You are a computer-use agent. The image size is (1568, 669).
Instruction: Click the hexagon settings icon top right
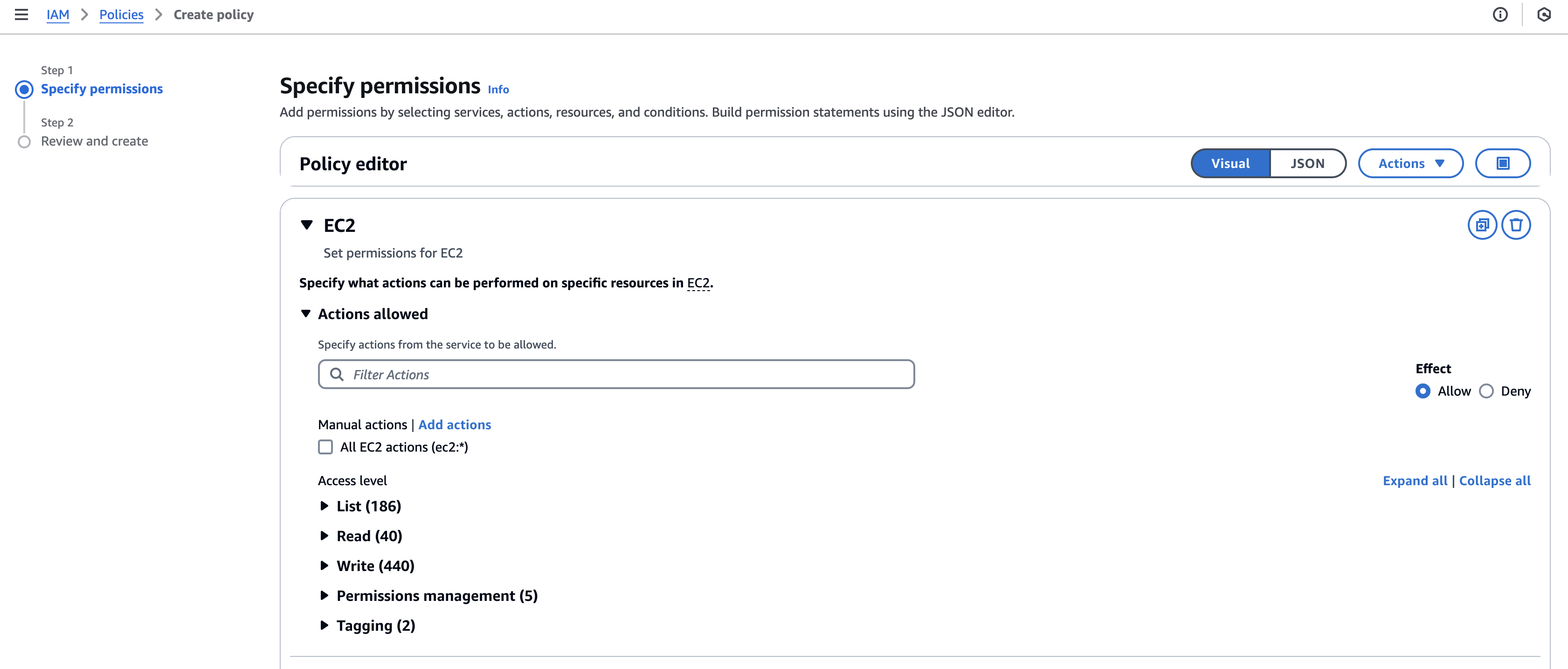tap(1544, 14)
